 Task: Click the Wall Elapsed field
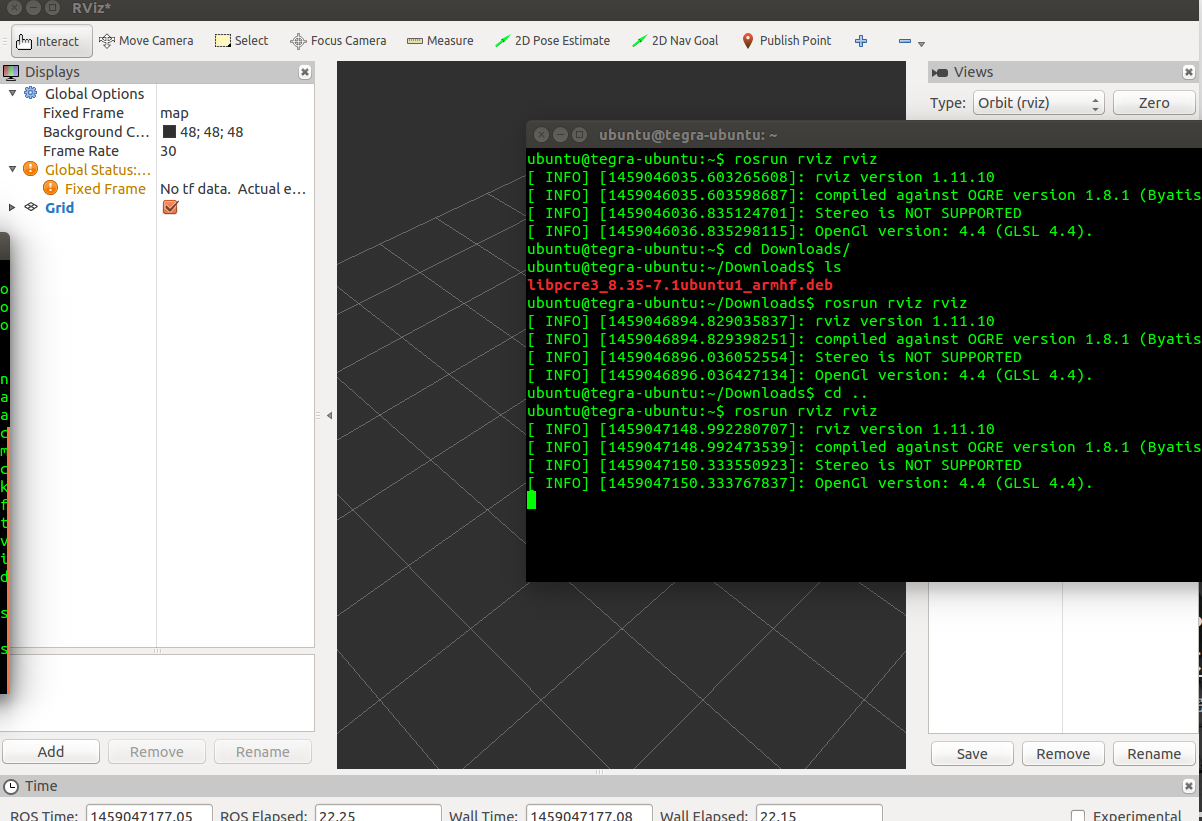[x=819, y=815]
